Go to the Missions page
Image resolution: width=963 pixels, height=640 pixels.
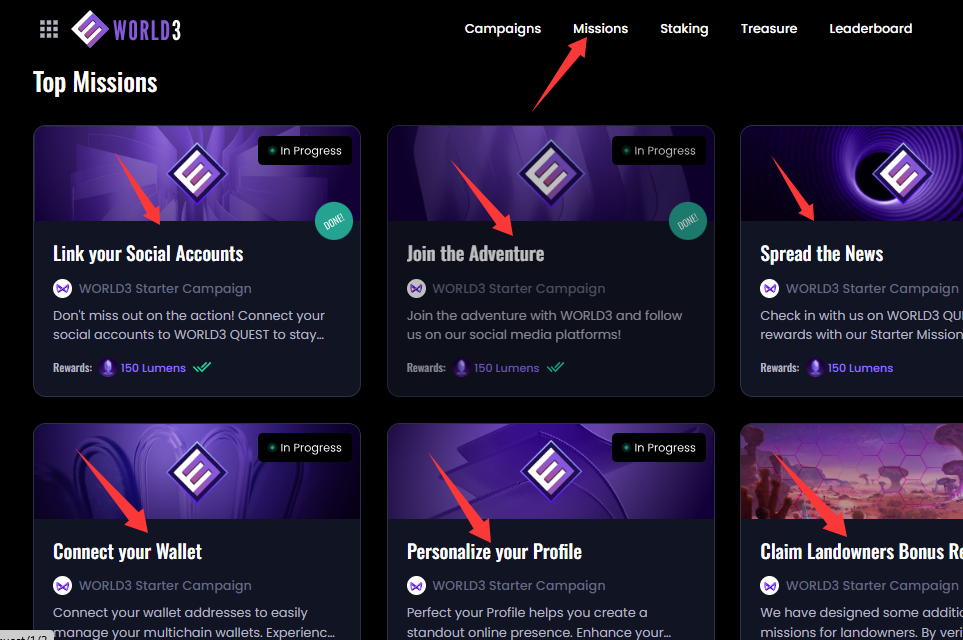pyautogui.click(x=600, y=28)
